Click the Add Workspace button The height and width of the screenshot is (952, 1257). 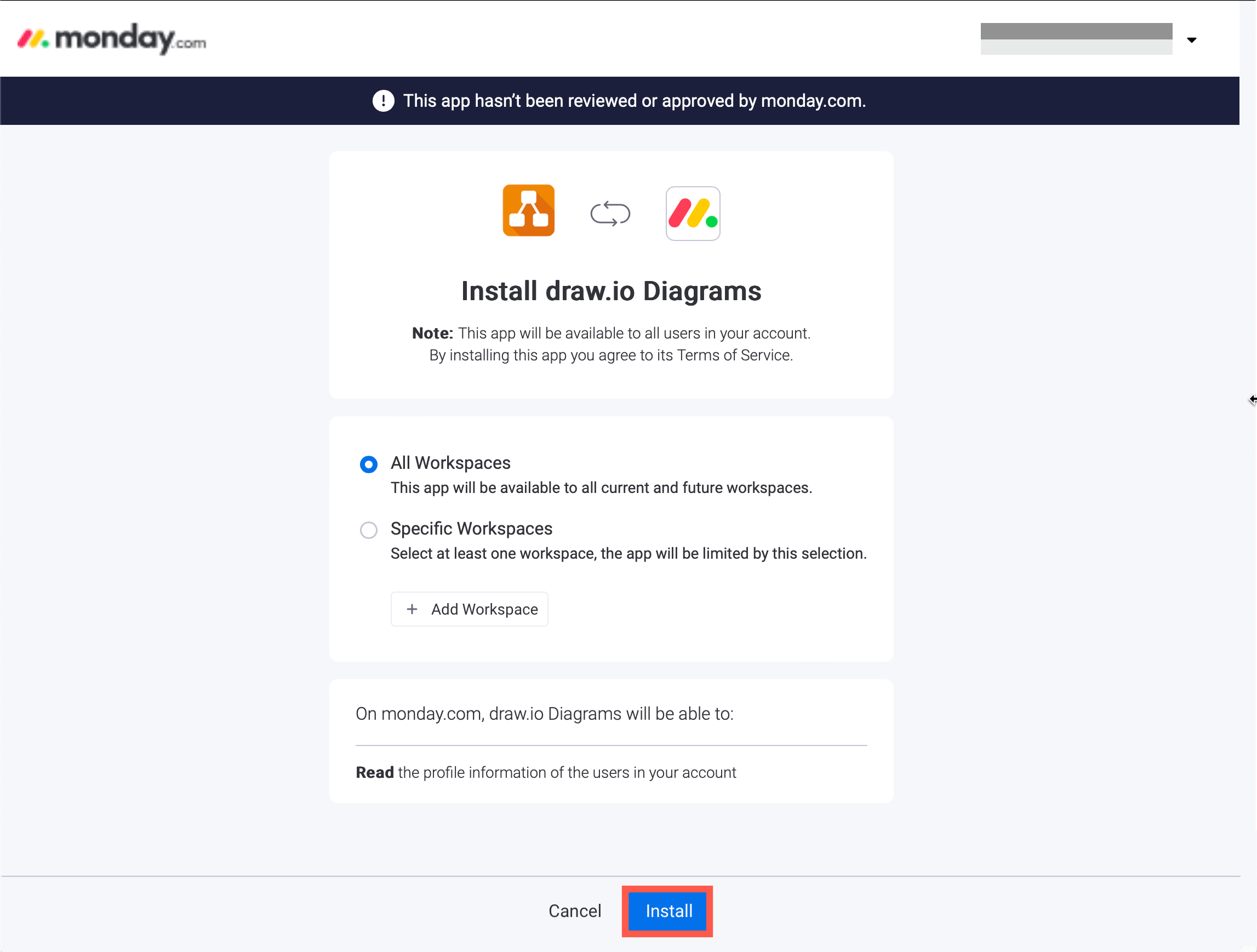[469, 609]
